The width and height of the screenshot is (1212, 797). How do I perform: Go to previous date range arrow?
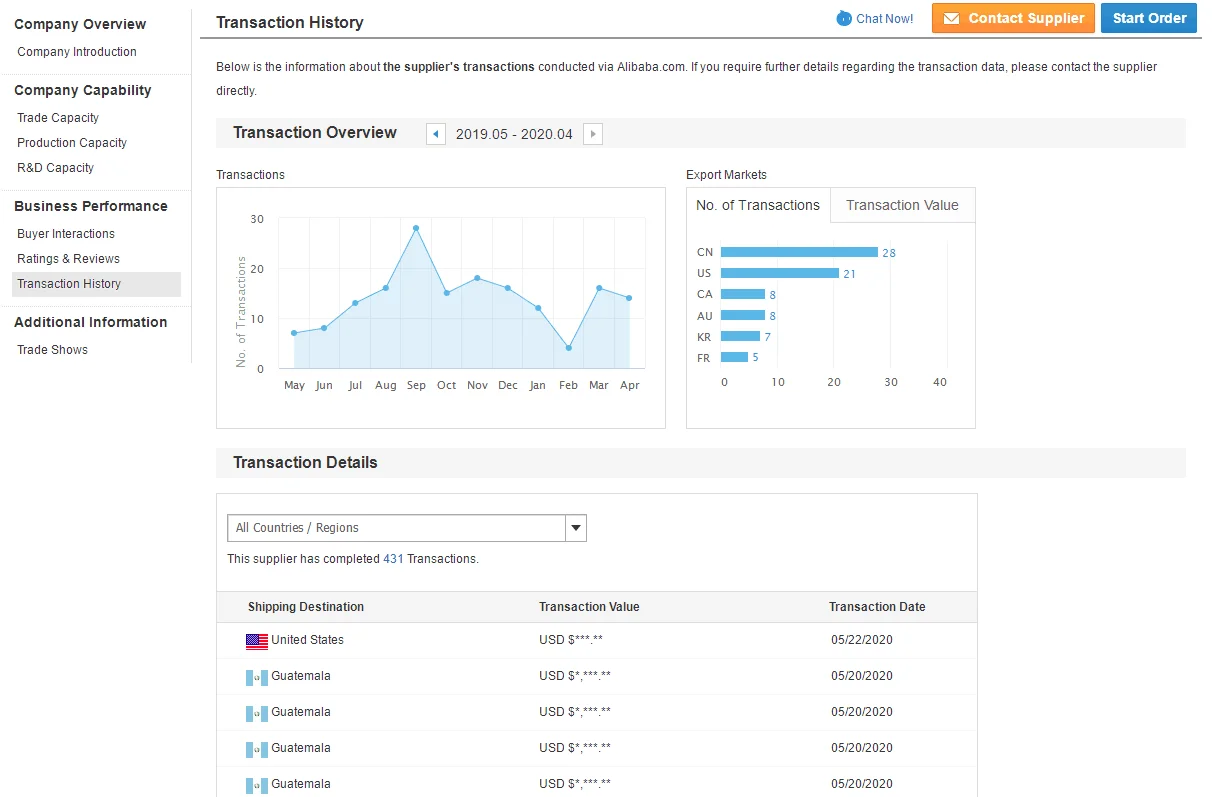pyautogui.click(x=436, y=134)
